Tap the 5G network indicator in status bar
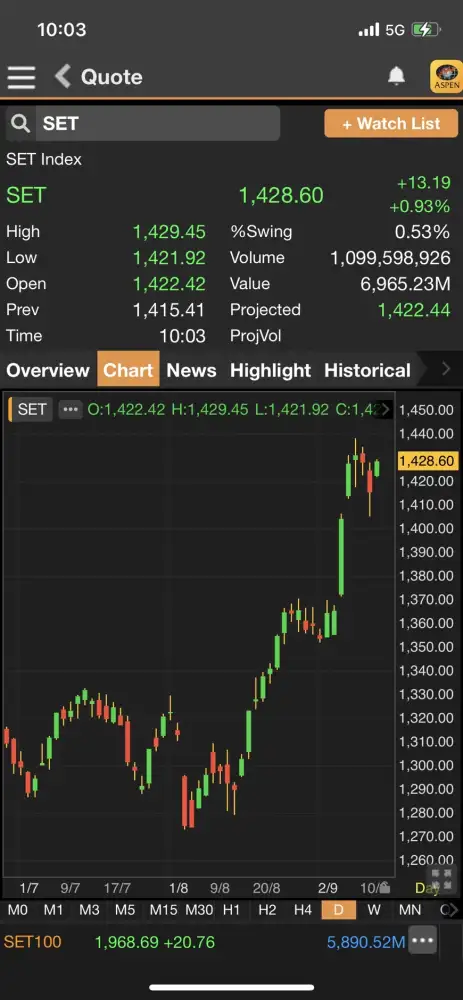Screen dimensions: 463x1000 (395, 30)
